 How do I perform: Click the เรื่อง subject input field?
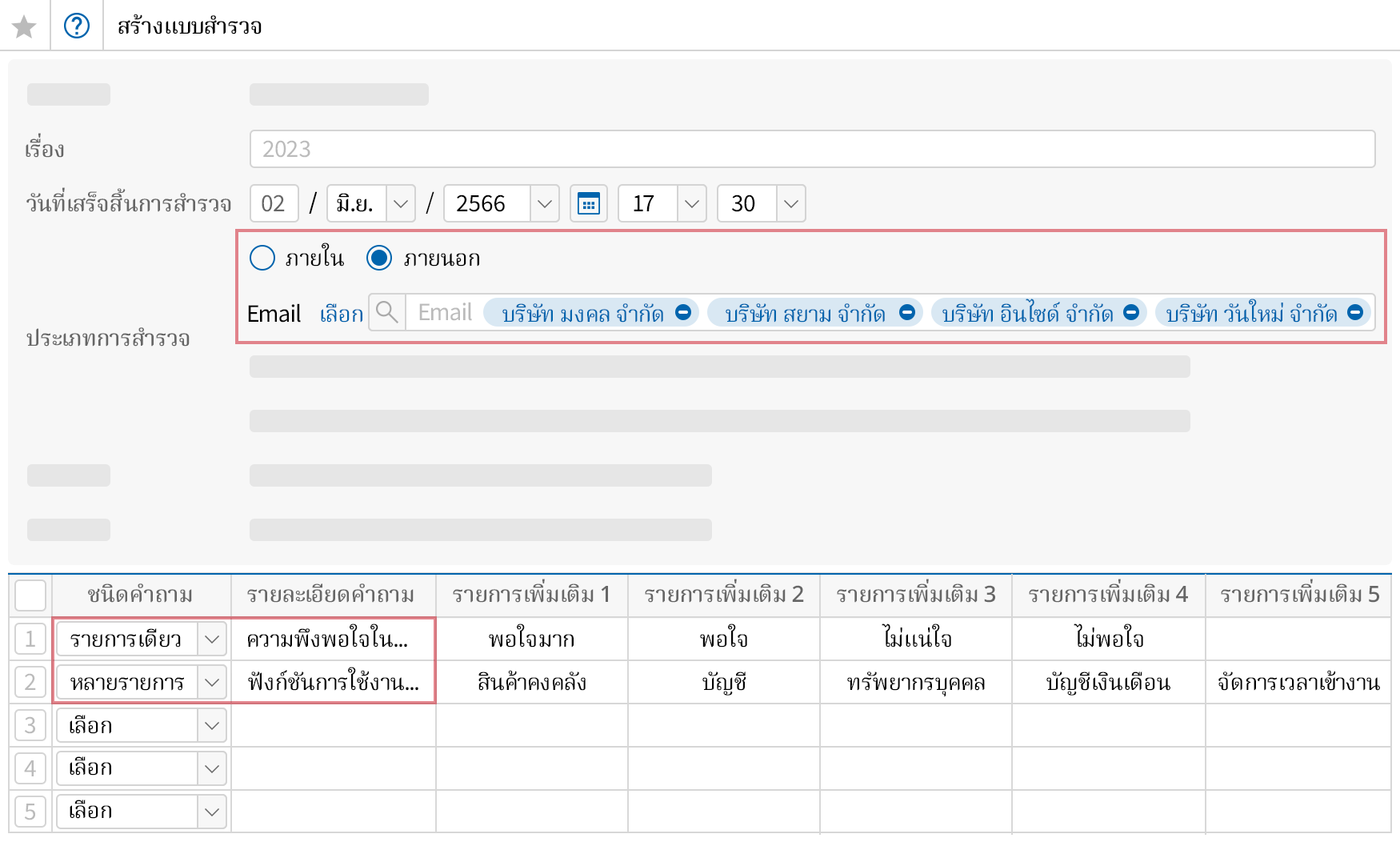click(812, 150)
